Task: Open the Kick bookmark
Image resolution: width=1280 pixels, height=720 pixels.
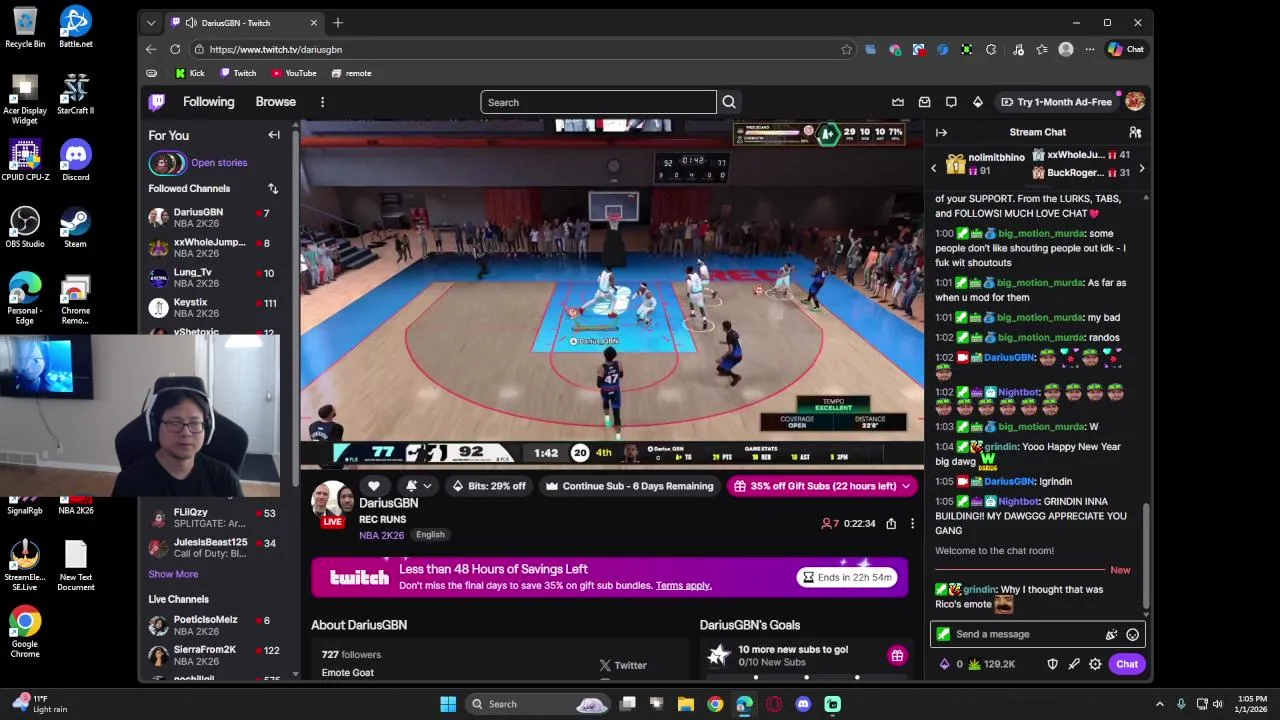Action: (x=190, y=73)
